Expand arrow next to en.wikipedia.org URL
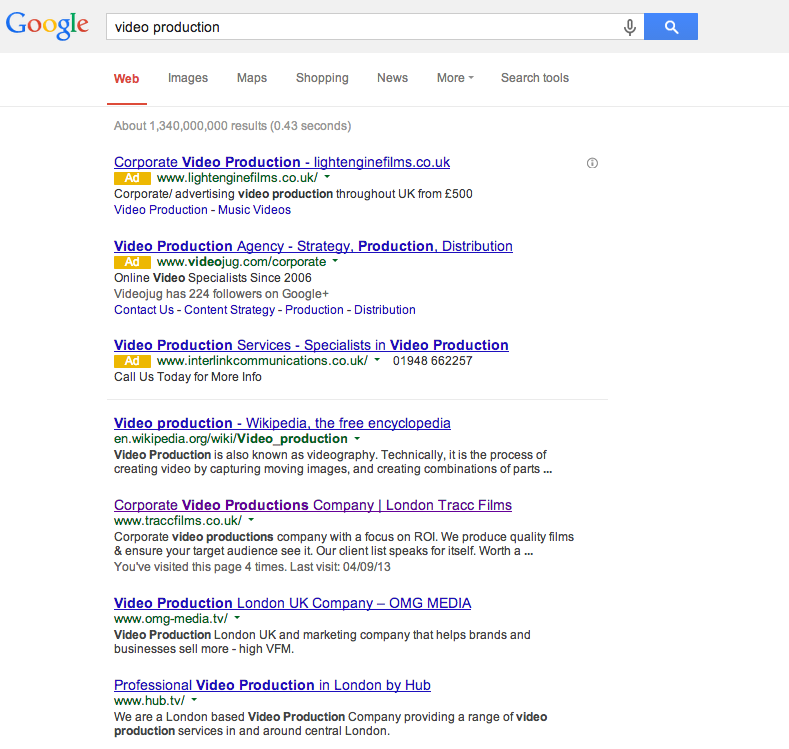 pyautogui.click(x=357, y=438)
